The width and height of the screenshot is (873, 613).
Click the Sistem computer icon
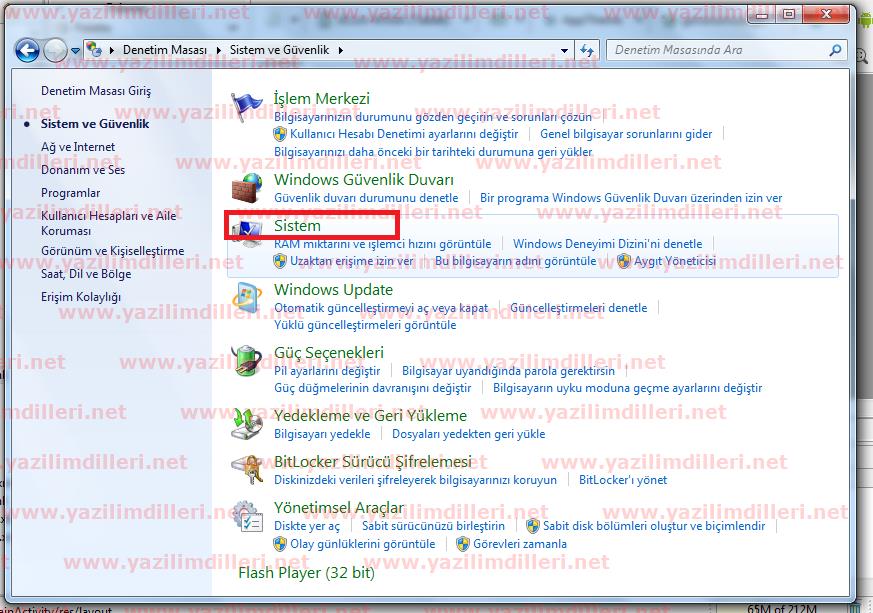click(x=246, y=233)
